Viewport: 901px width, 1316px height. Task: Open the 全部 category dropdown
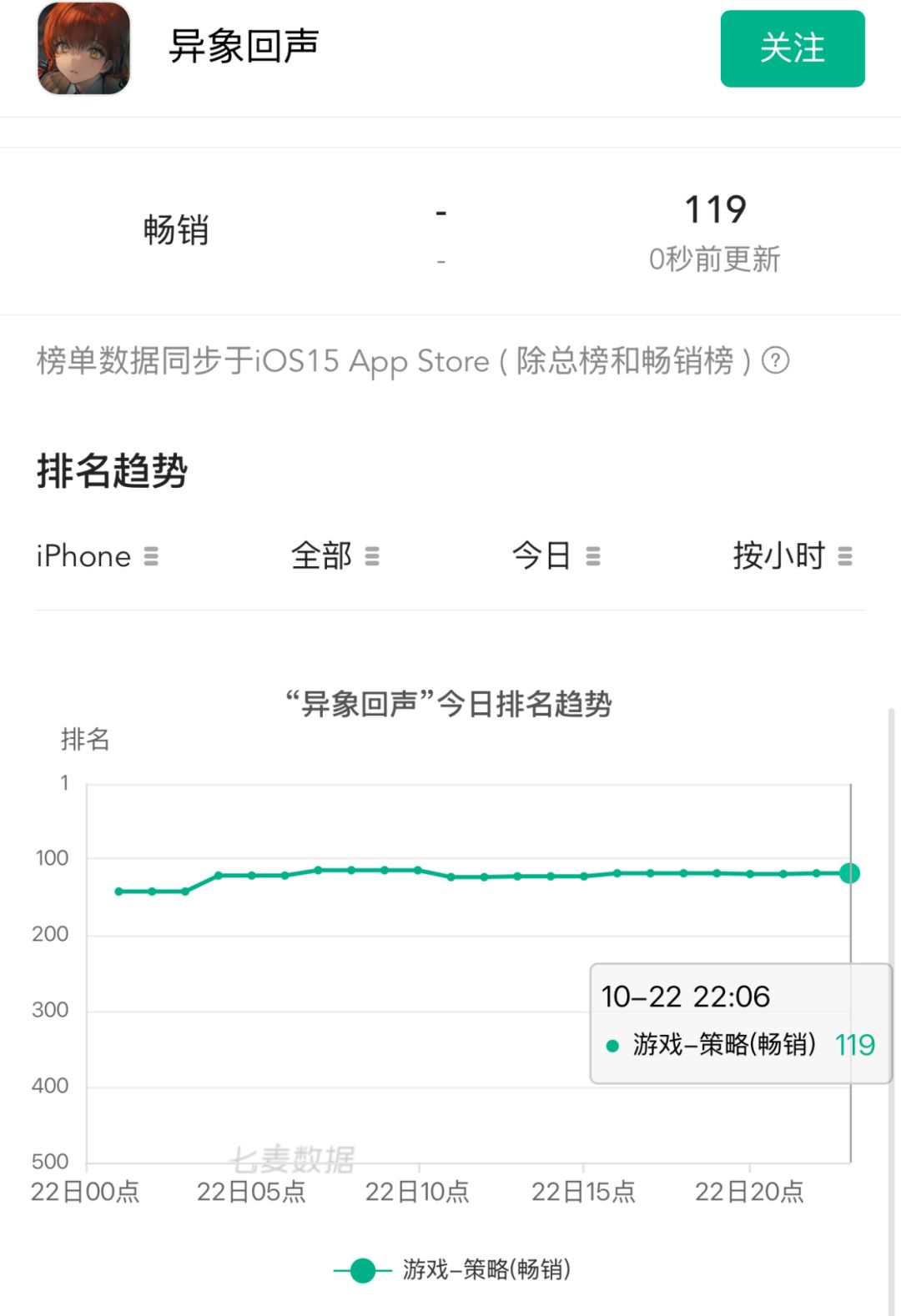pyautogui.click(x=335, y=556)
